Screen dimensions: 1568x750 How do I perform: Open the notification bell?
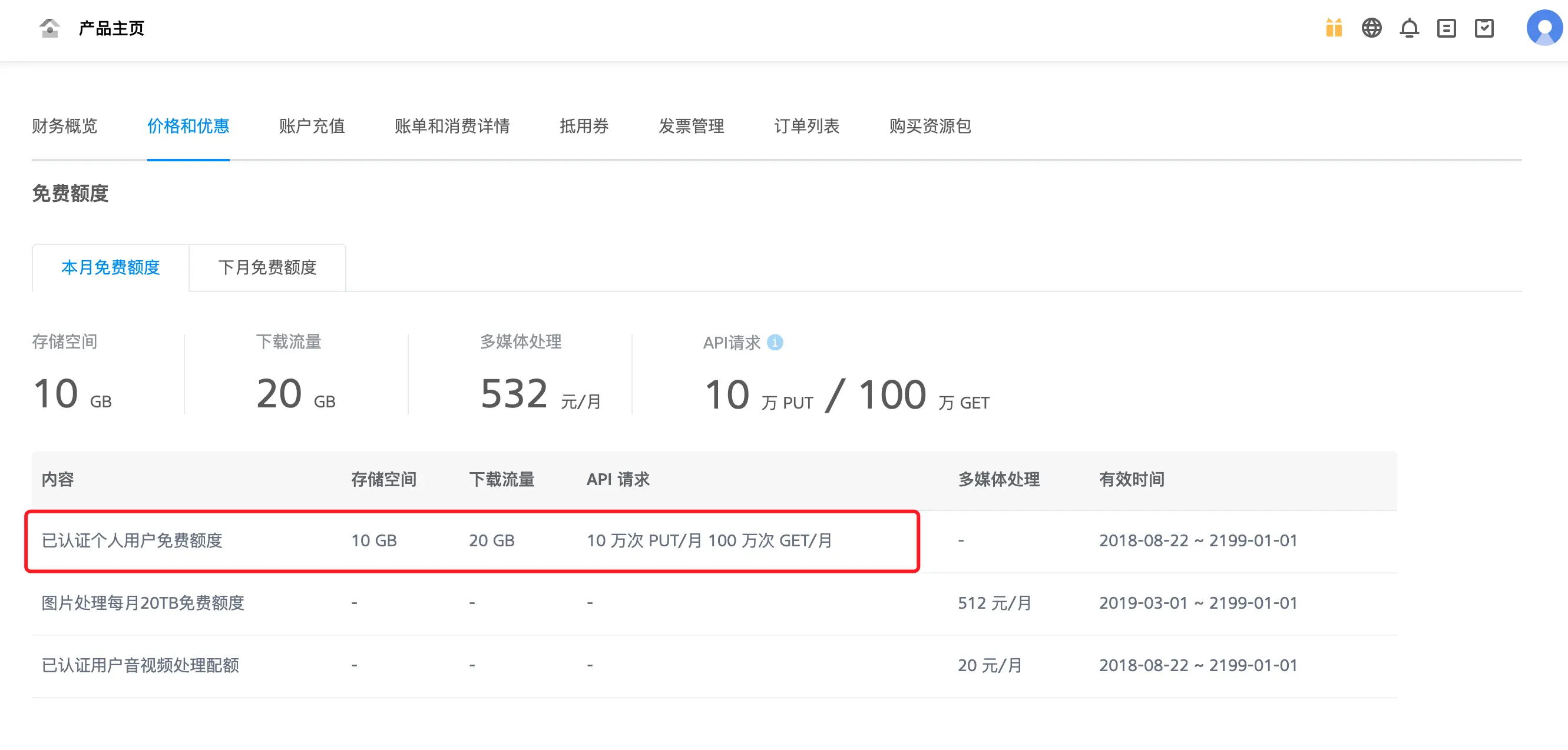(x=1408, y=28)
